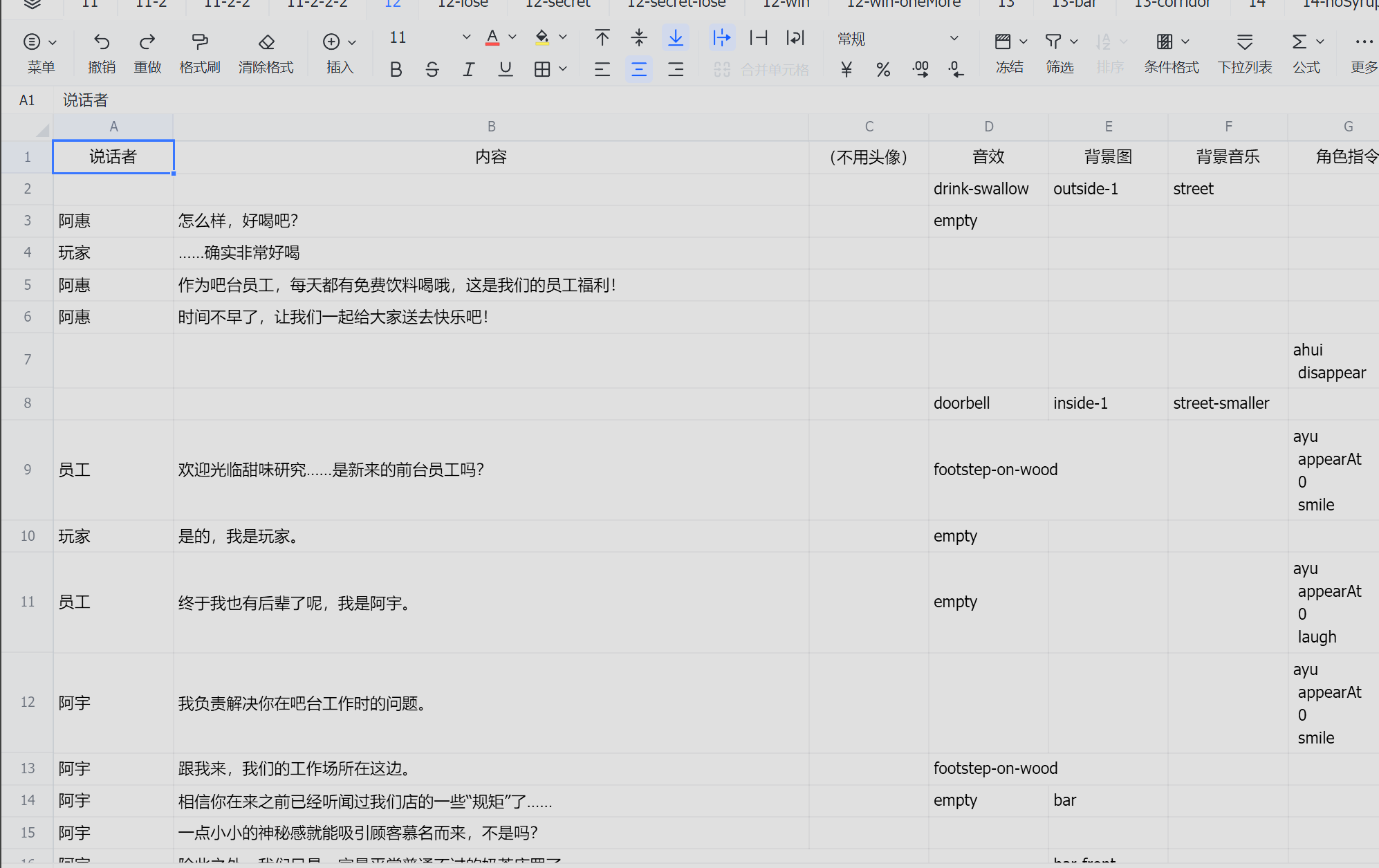Click the undo (撤销) icon

pos(102,42)
